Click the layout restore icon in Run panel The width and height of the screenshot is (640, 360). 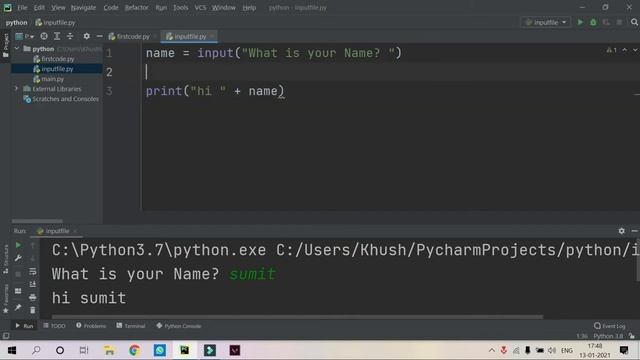pos(18,291)
